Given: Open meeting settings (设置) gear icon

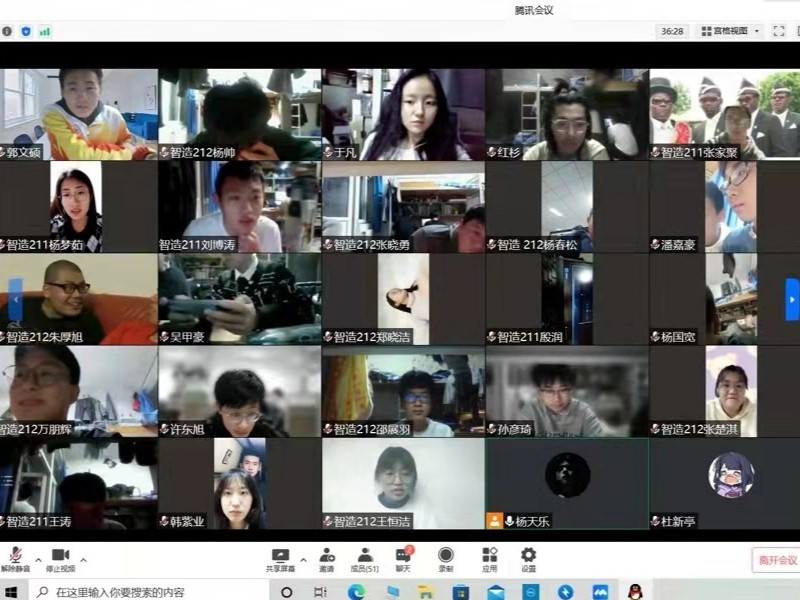Looking at the screenshot, I should click(x=528, y=556).
